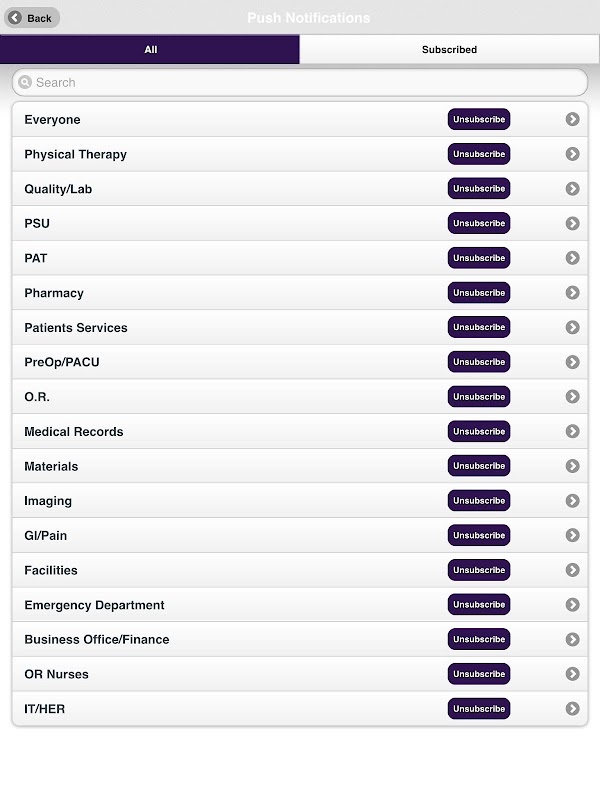This screenshot has width=600, height=800.
Task: Unsubscribe from Patients Services
Action: click(479, 328)
